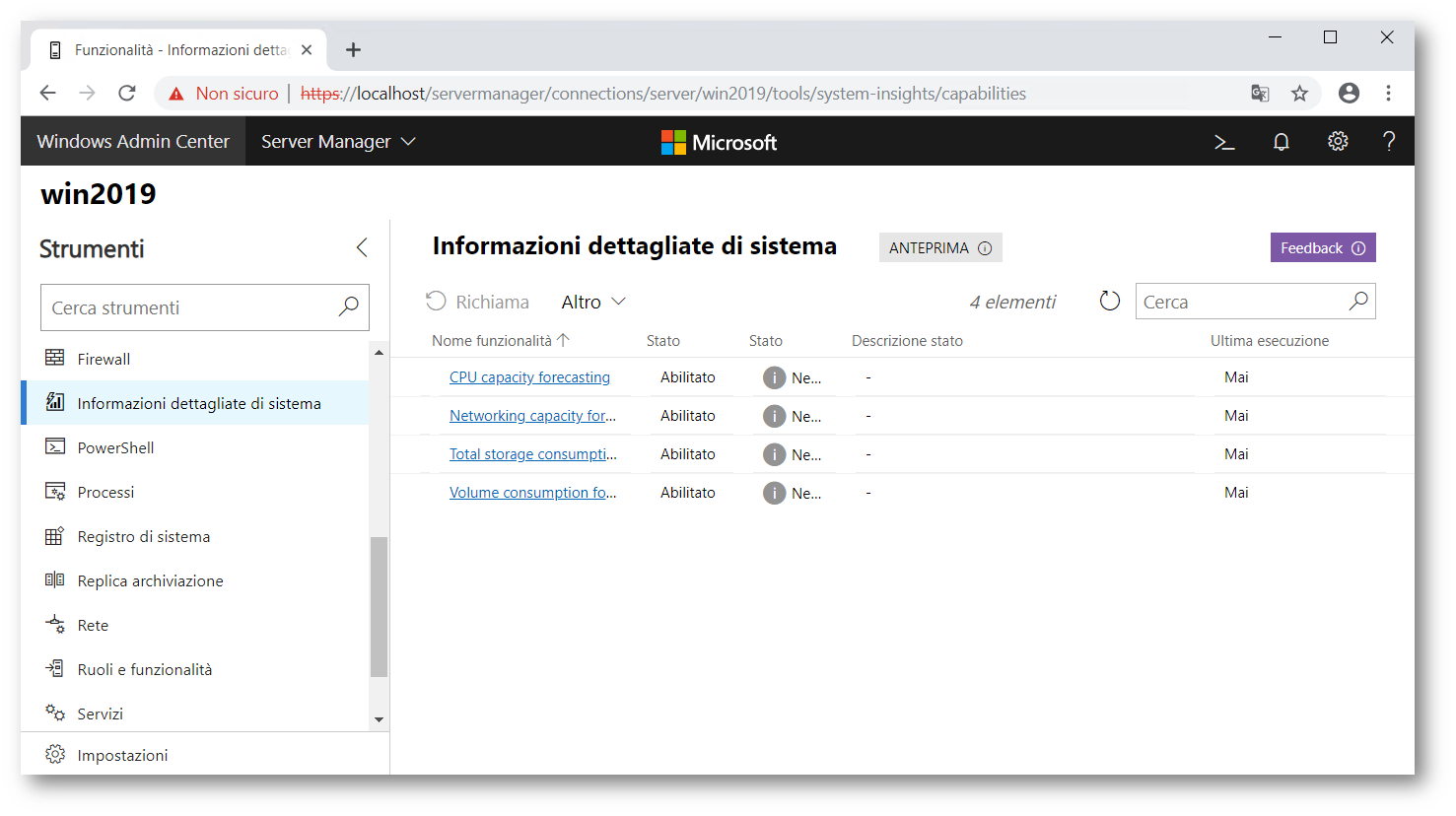
Task: Click the purple Feedback button
Action: pos(1322,248)
